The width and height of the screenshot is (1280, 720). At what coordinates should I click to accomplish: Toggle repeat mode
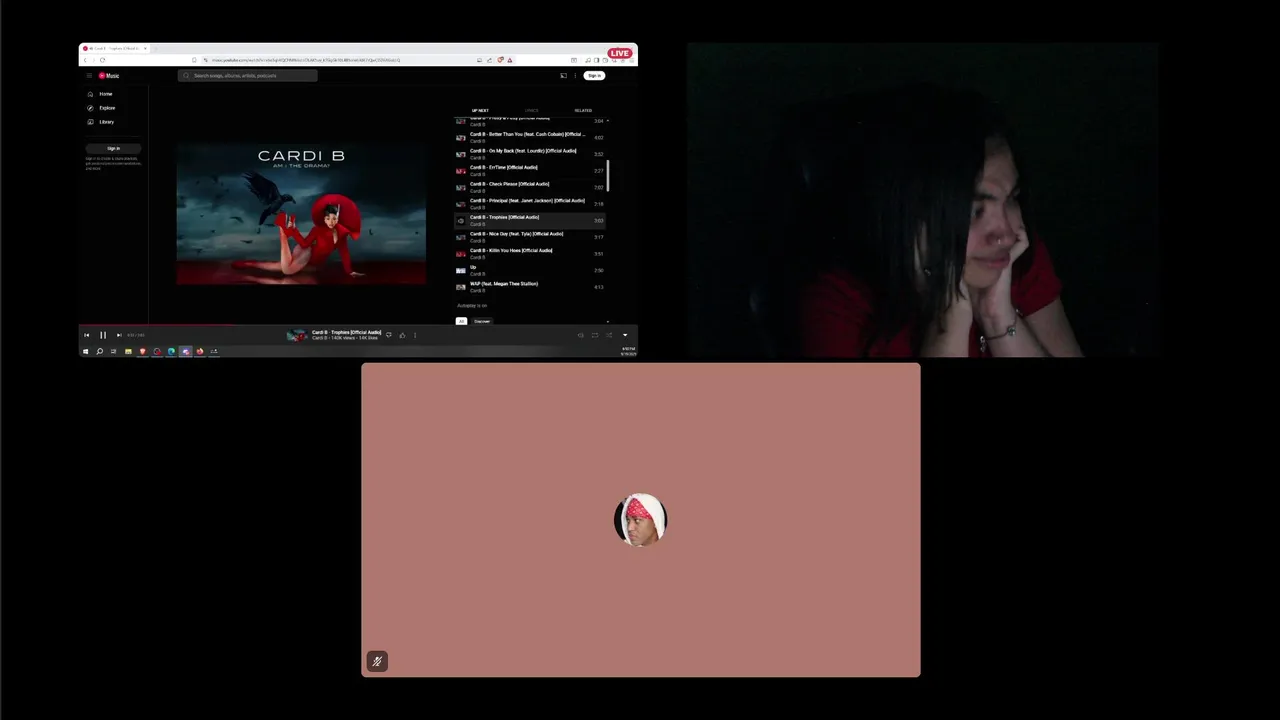click(x=595, y=335)
